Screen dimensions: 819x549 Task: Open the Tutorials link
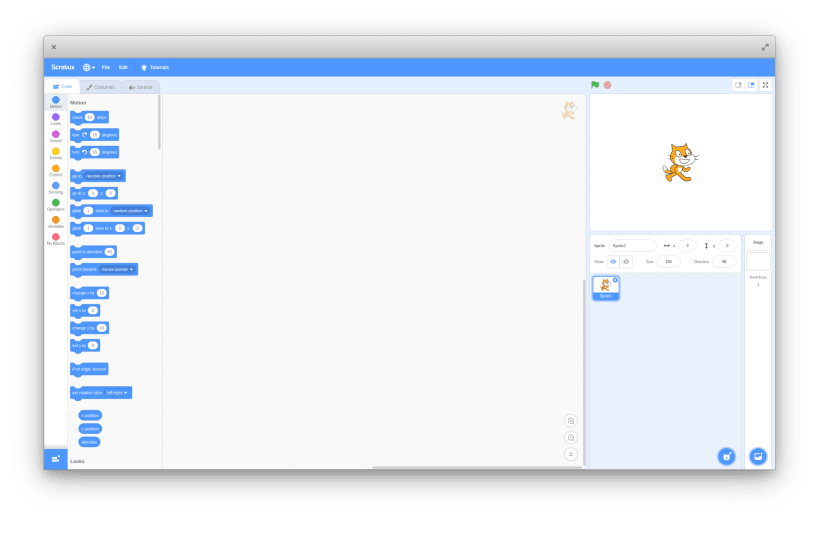coord(155,67)
